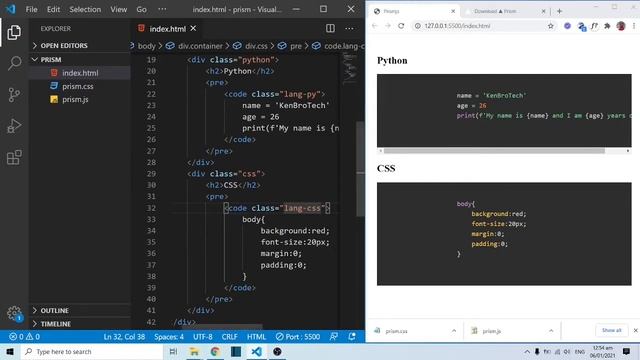
Task: Click Show all downloads button
Action: point(611,330)
